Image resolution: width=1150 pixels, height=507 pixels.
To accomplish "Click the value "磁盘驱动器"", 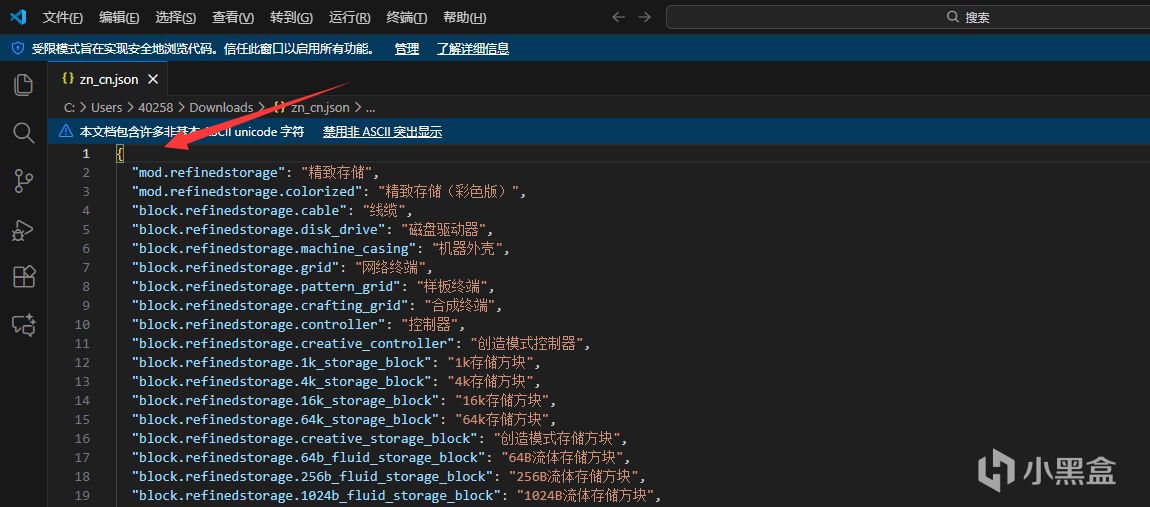I will click(x=442, y=230).
